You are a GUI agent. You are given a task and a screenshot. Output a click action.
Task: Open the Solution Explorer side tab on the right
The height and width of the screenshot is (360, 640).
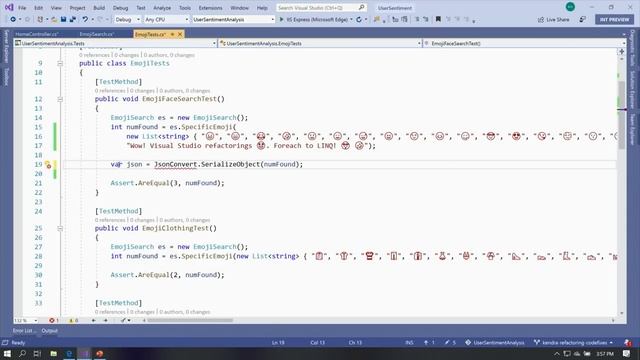[632, 90]
